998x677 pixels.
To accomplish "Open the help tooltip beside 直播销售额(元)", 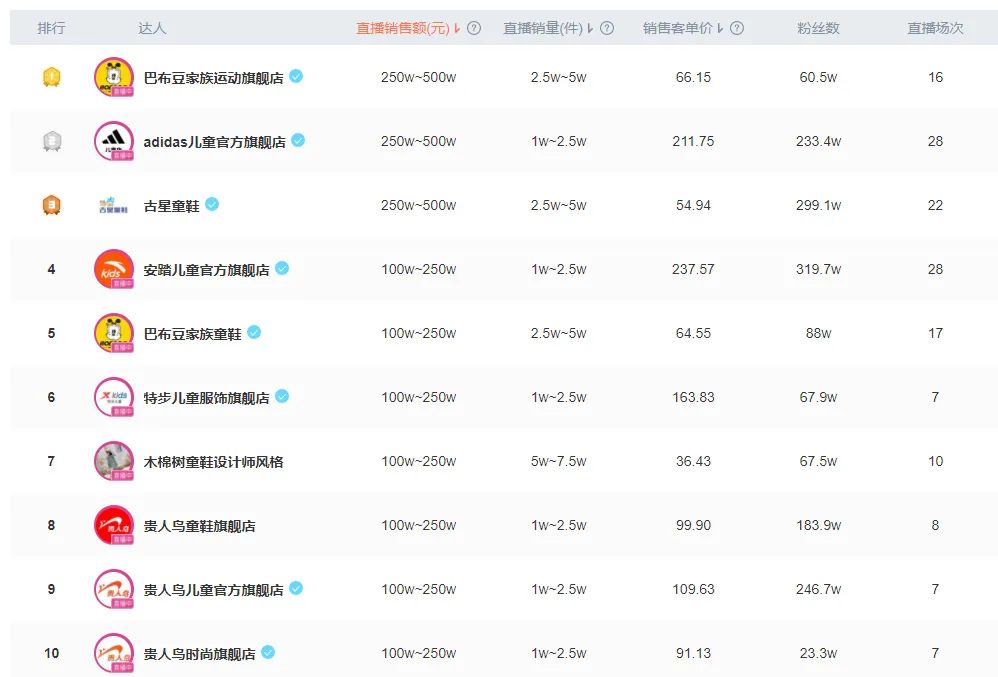I will 474,28.
